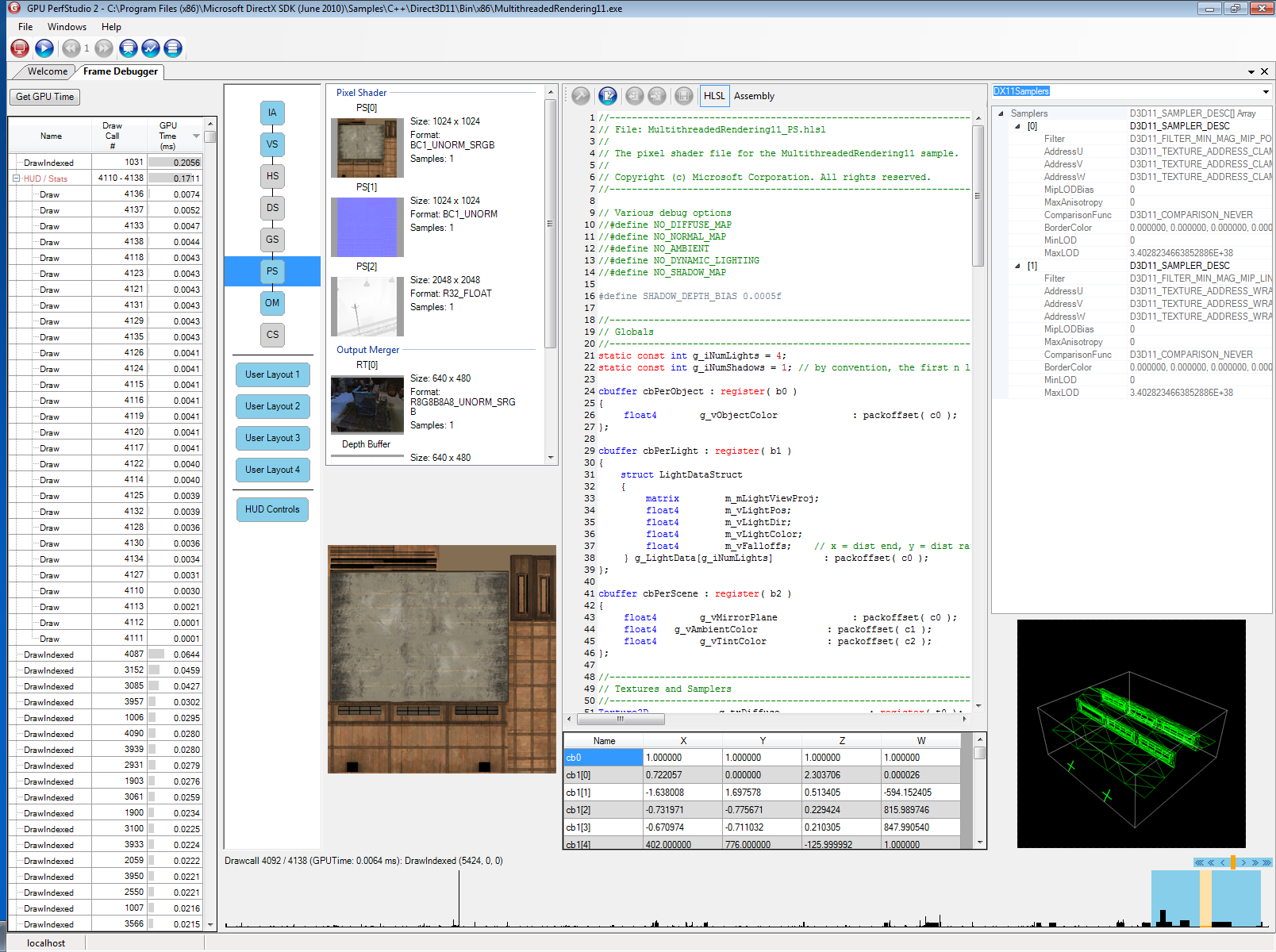Switch shader view to Assembly
Viewport: 1276px width, 952px height.
(x=754, y=96)
